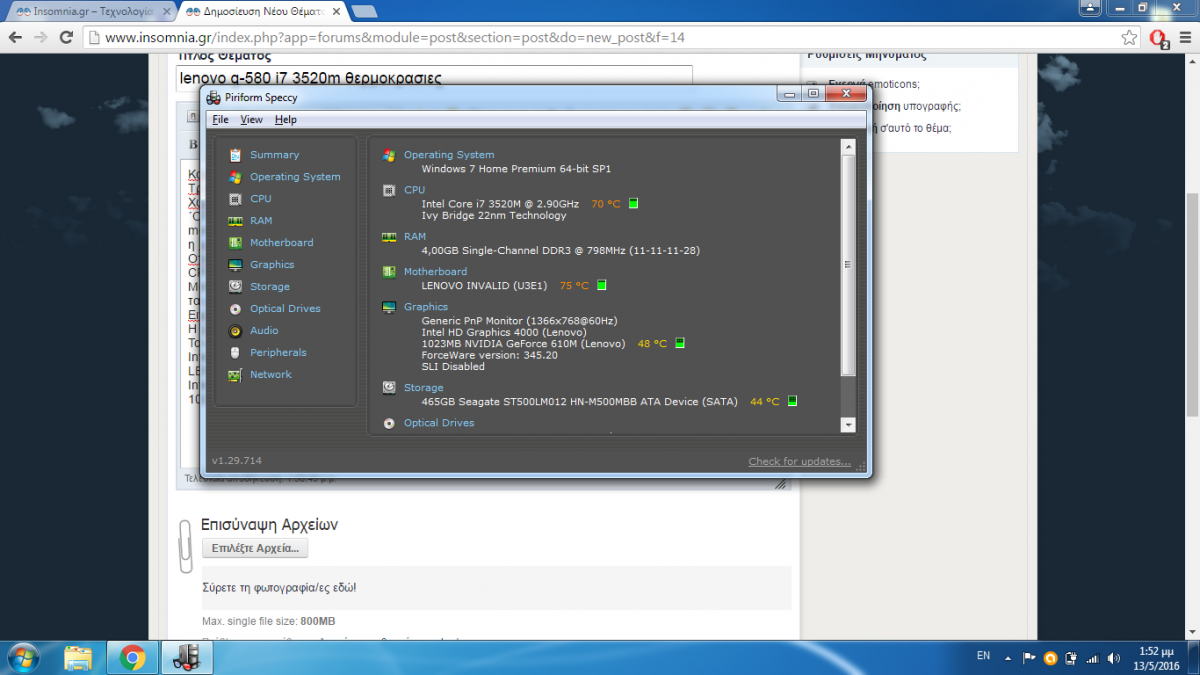Viewport: 1200px width, 675px height.
Task: Click the green CPU temperature indicator
Action: (634, 204)
